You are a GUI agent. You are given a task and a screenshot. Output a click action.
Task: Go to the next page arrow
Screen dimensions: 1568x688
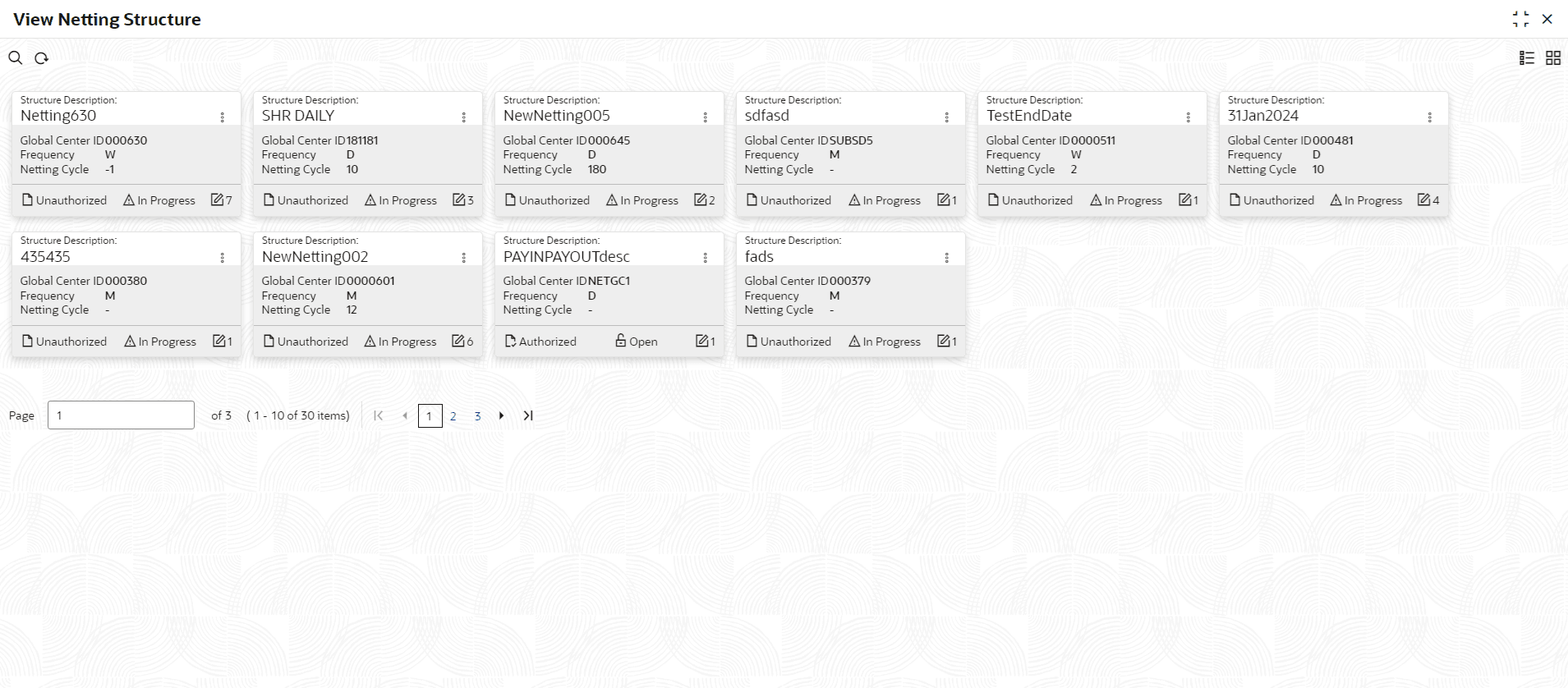pos(501,416)
